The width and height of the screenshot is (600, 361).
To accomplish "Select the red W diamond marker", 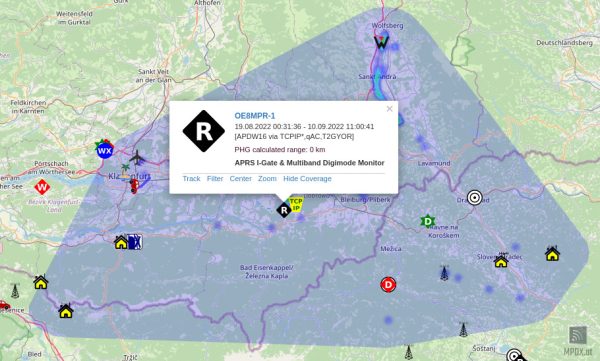I will [42, 188].
